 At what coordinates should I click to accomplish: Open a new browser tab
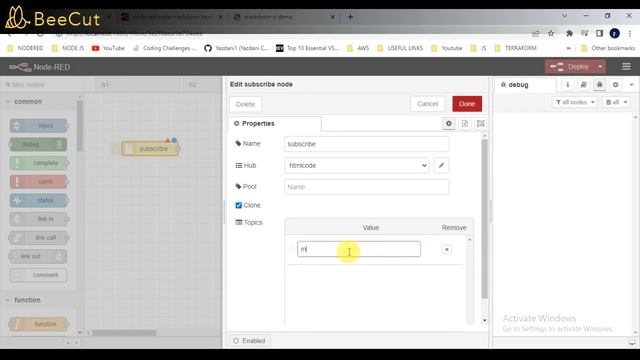point(350,17)
